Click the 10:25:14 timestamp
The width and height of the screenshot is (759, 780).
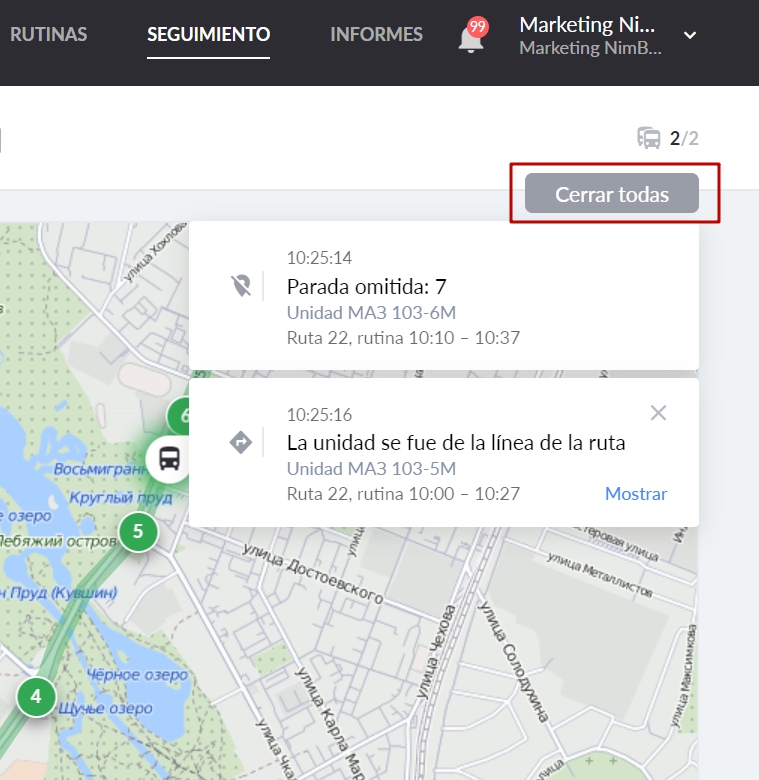(319, 258)
